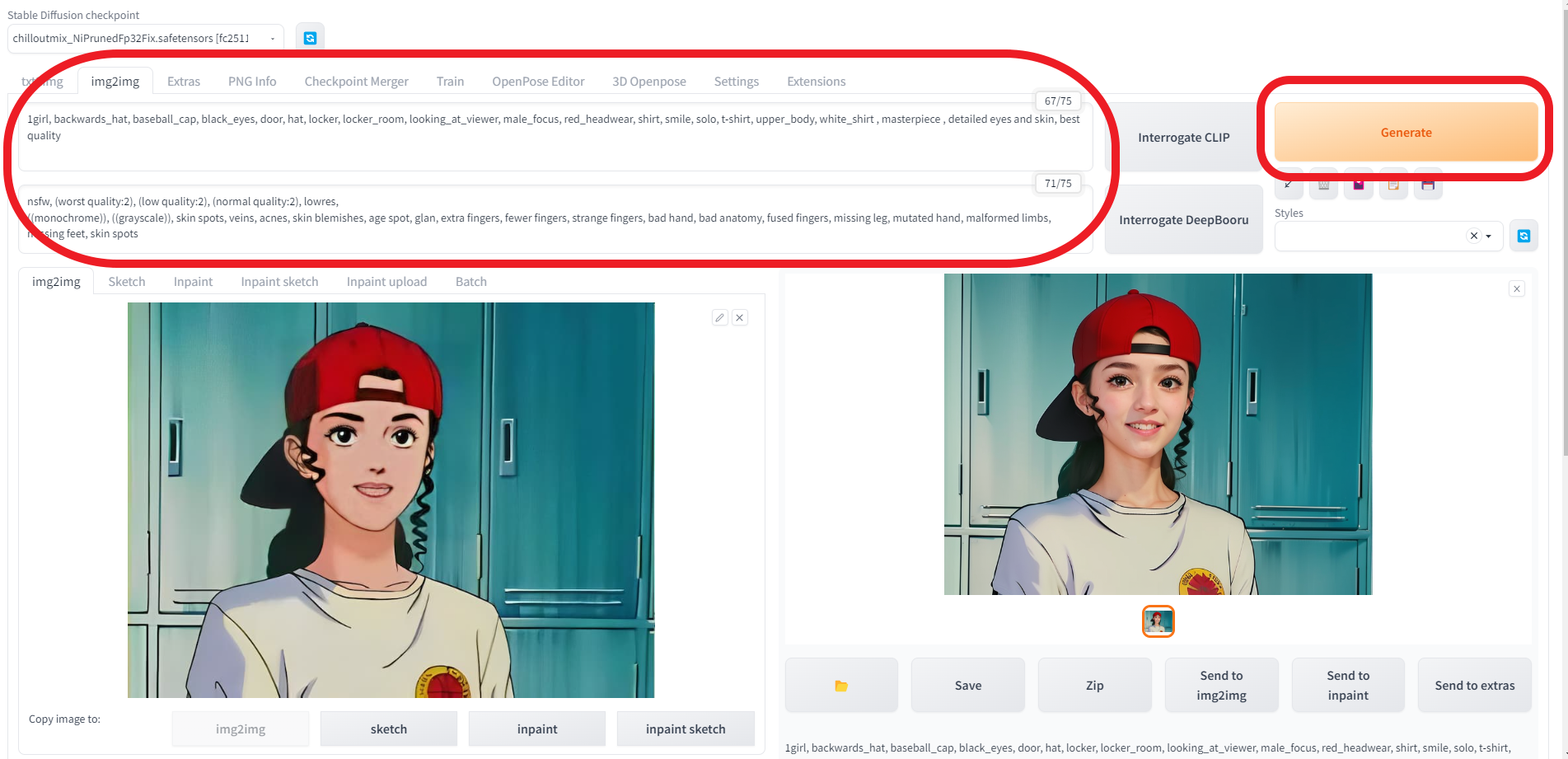The height and width of the screenshot is (759, 1568).
Task: Click Interrogate CLIP
Action: click(x=1183, y=137)
